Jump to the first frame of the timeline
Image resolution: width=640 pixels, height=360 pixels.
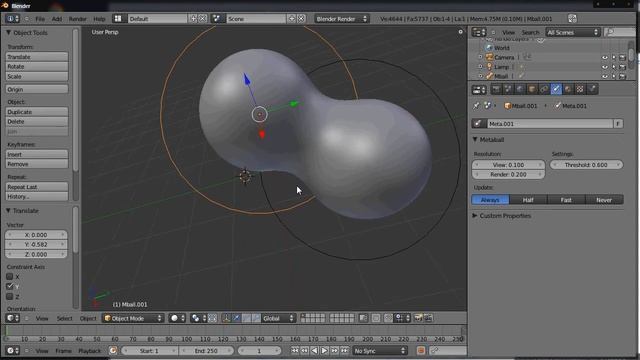(x=295, y=351)
